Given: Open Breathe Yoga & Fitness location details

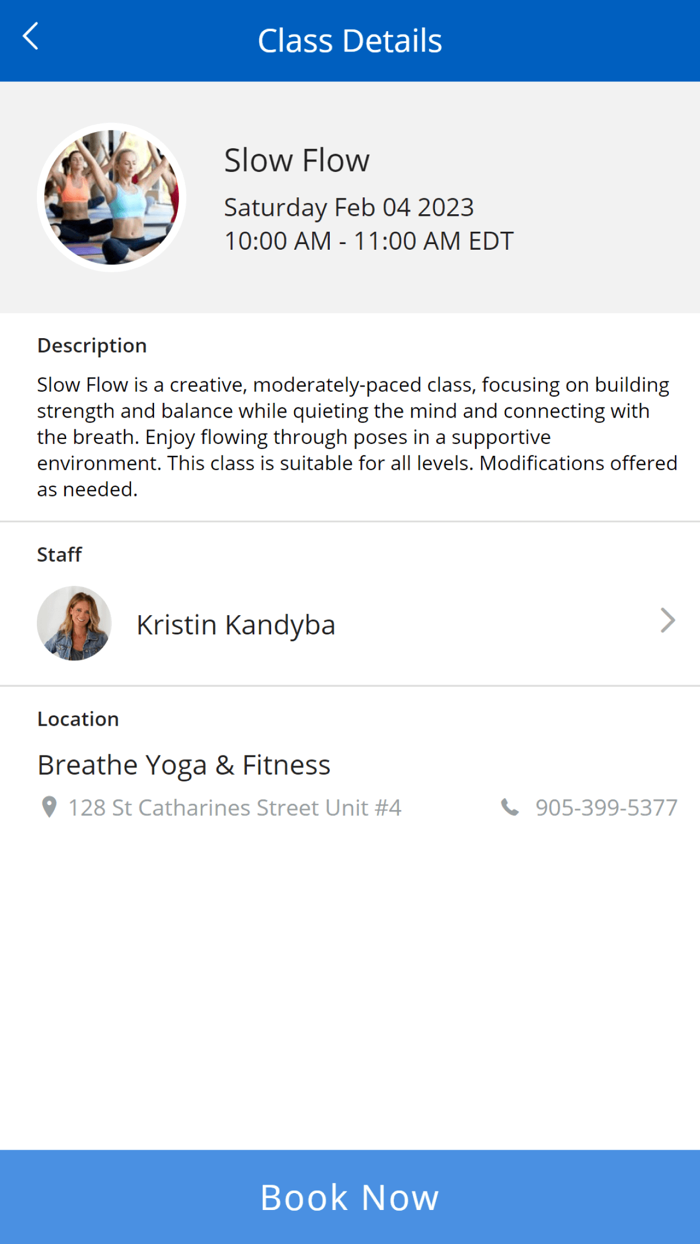Looking at the screenshot, I should tap(183, 764).
